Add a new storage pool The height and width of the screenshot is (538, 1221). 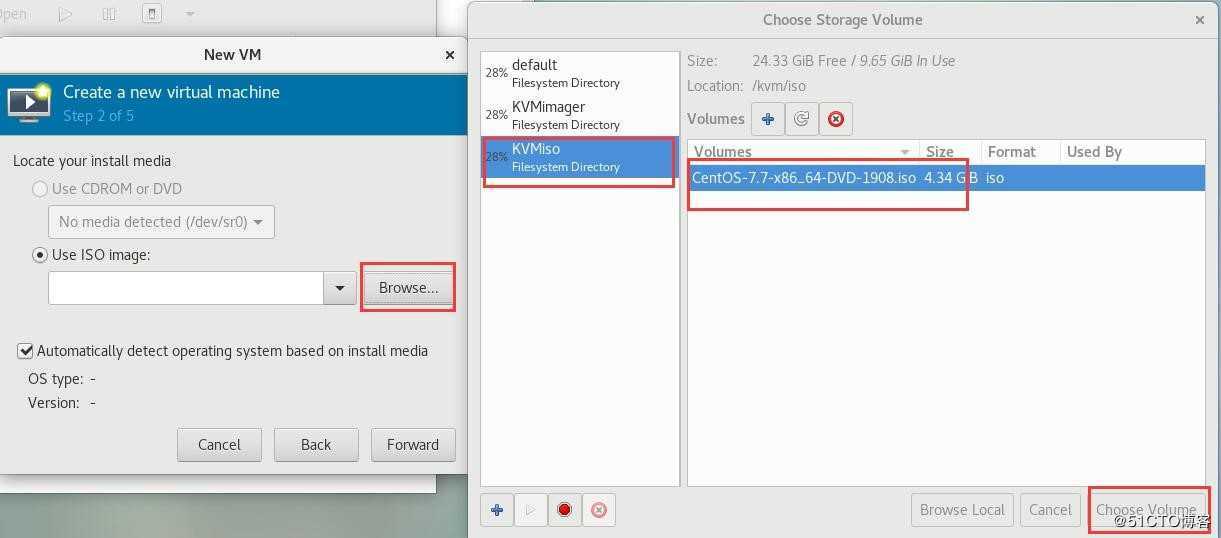[x=497, y=510]
